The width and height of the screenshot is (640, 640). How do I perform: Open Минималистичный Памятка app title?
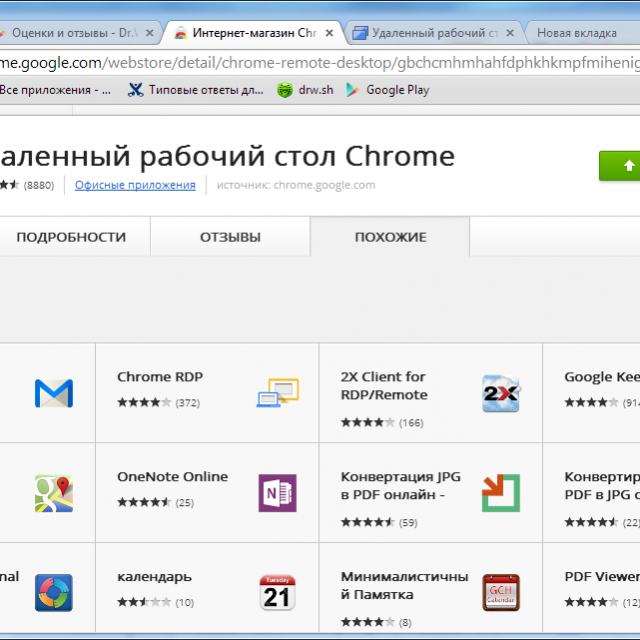tap(404, 586)
